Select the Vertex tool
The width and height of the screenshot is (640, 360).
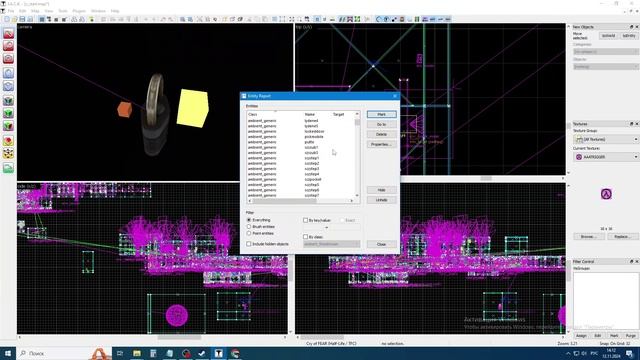[8, 153]
